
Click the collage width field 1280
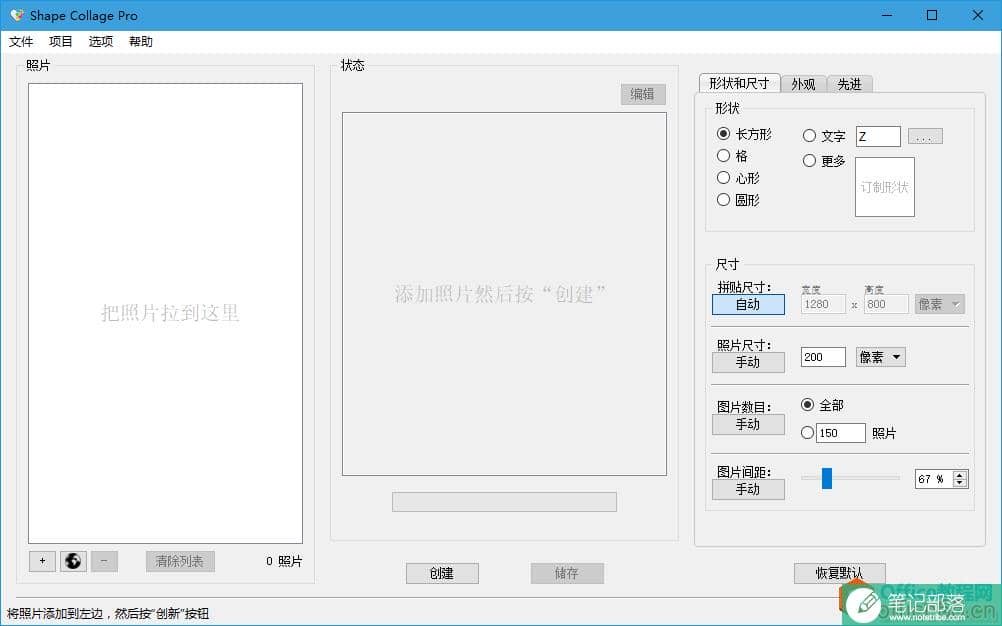pos(823,304)
